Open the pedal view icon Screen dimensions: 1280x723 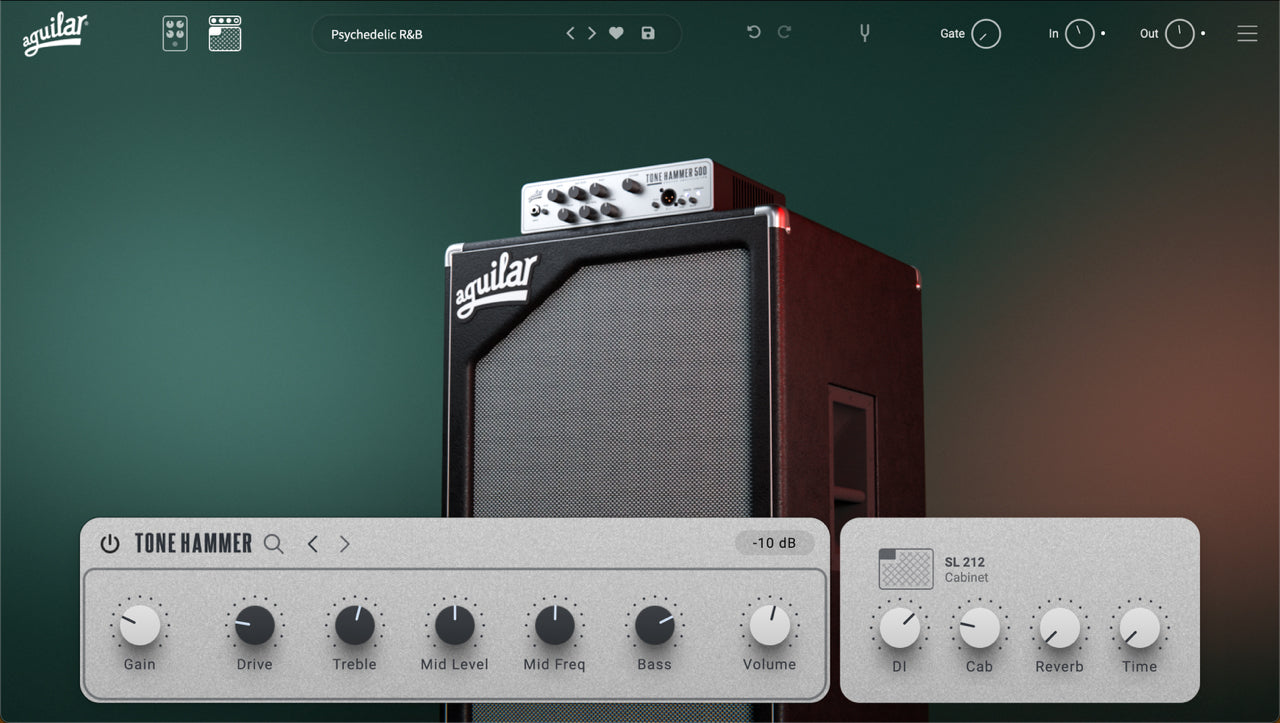click(x=175, y=33)
